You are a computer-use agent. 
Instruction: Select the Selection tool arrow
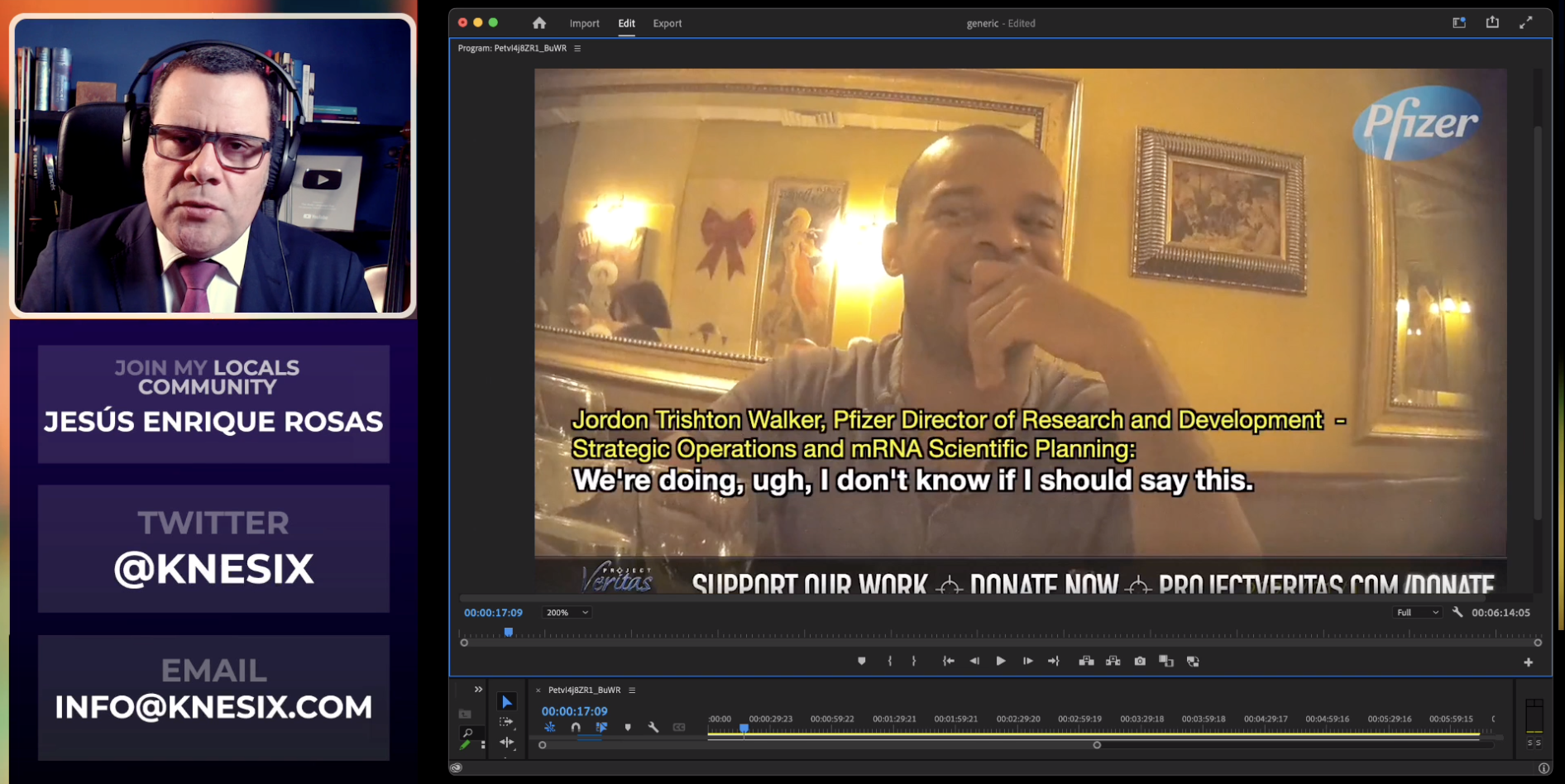click(x=507, y=702)
